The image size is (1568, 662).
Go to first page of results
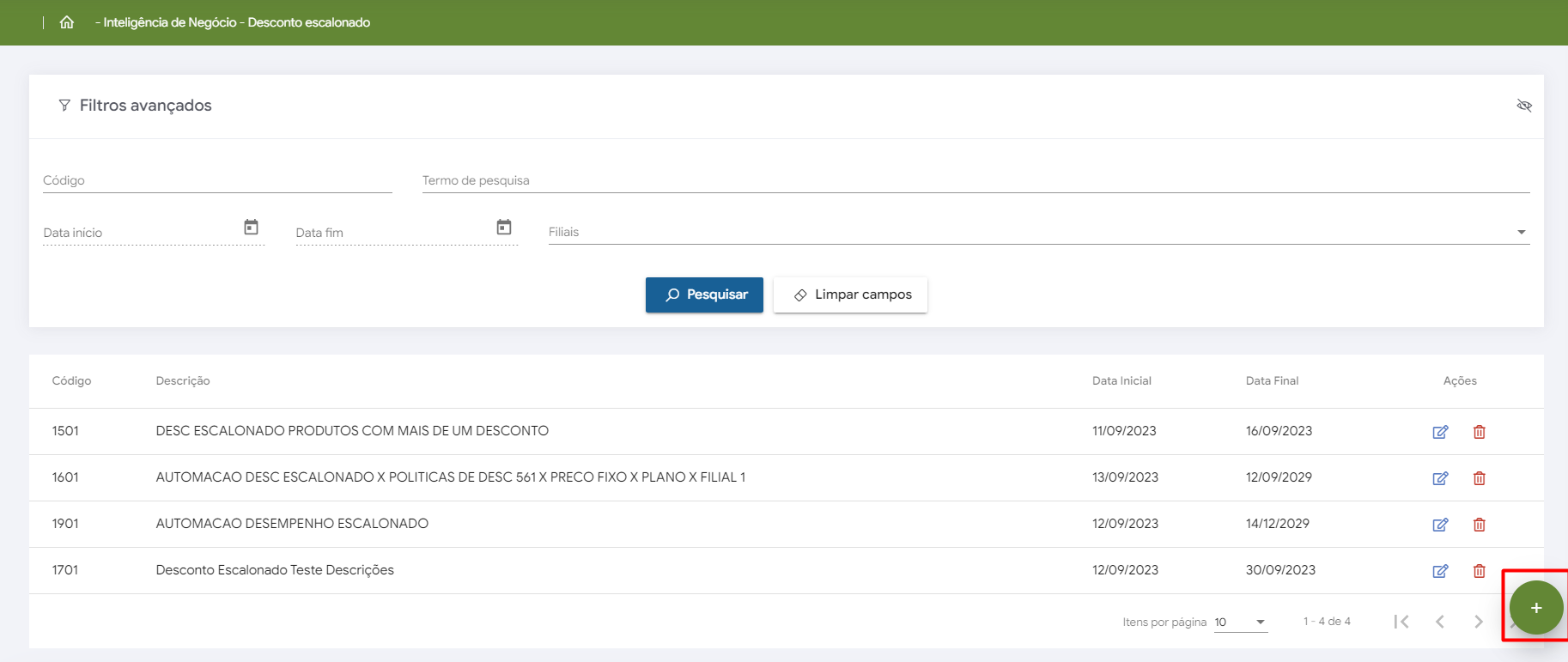(x=1401, y=622)
